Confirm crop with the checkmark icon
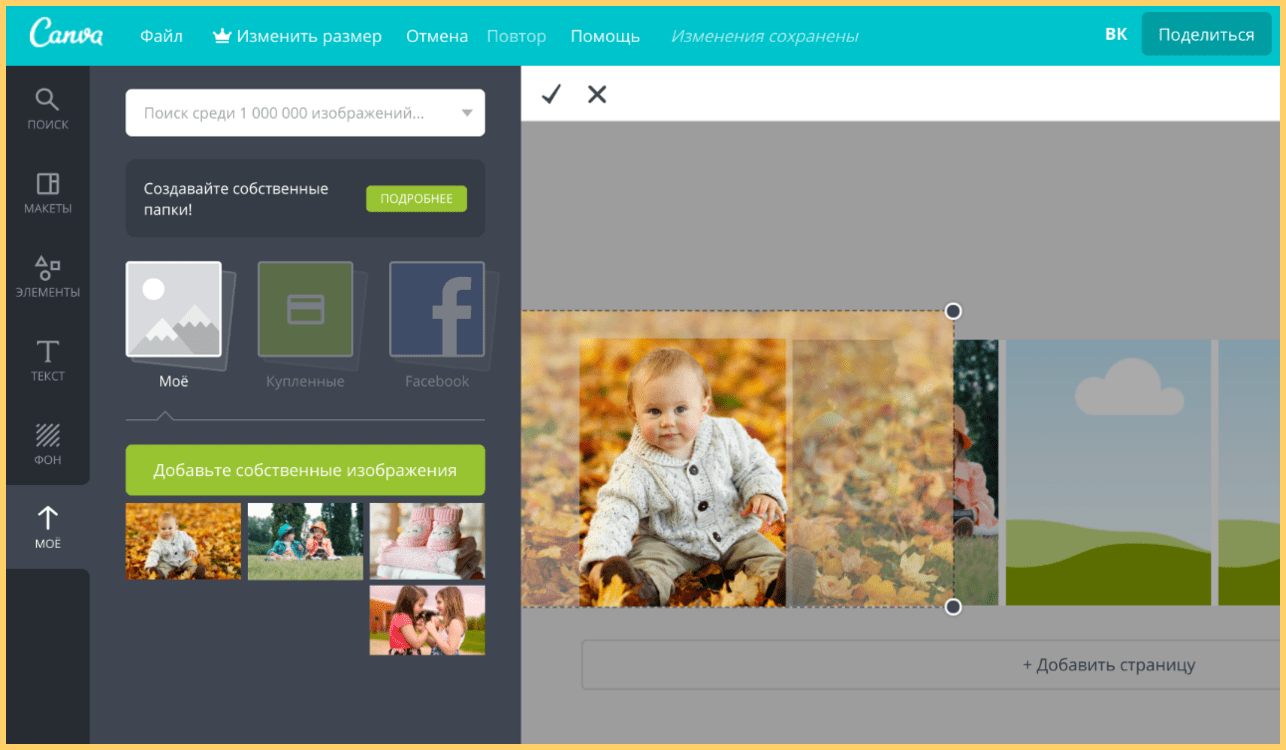 [x=551, y=94]
